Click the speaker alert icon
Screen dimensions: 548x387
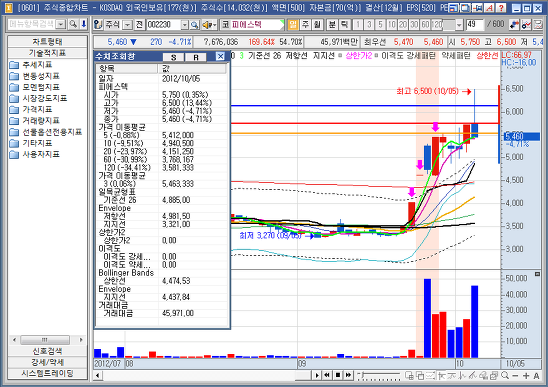click(x=207, y=25)
